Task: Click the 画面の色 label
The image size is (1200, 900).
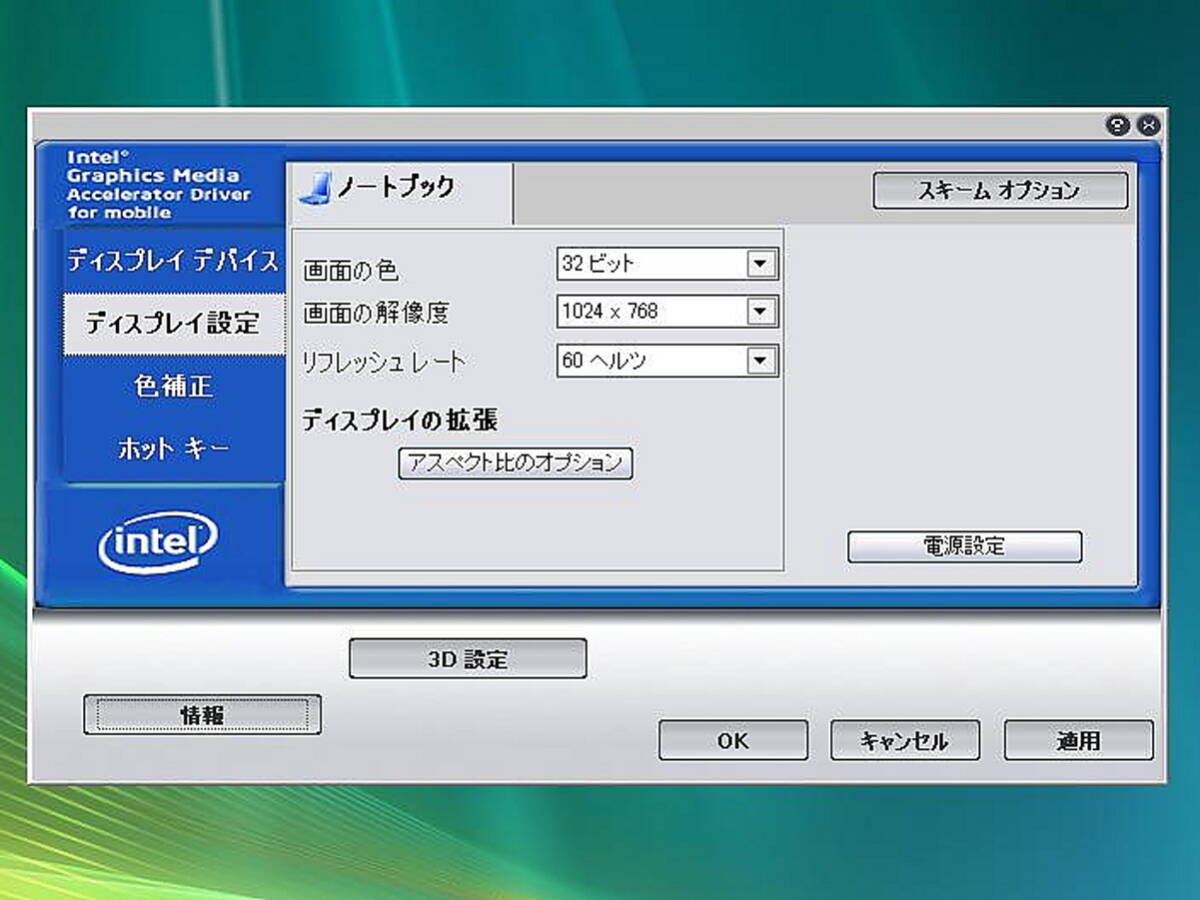Action: click(350, 271)
